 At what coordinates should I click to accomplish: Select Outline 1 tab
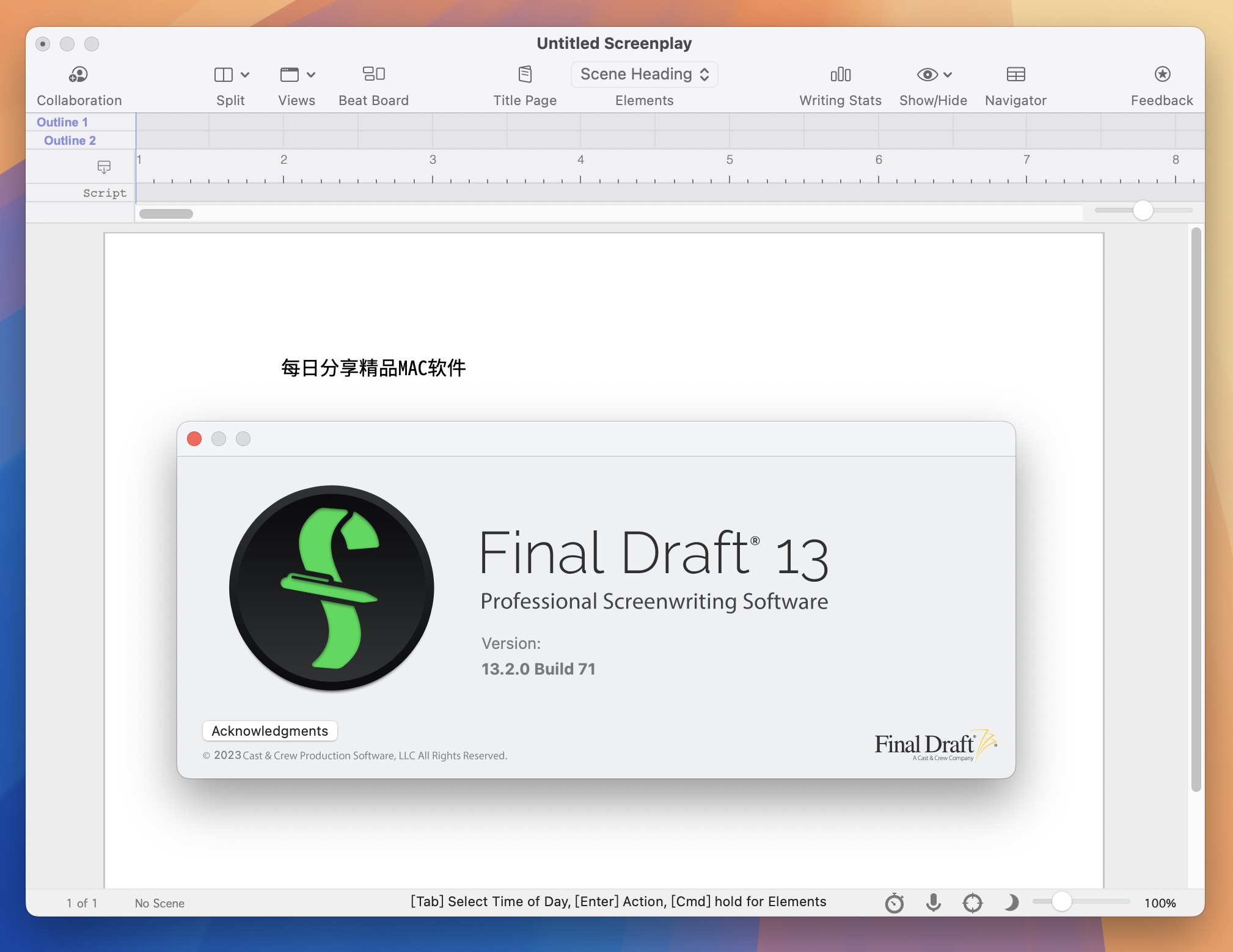pyautogui.click(x=62, y=121)
